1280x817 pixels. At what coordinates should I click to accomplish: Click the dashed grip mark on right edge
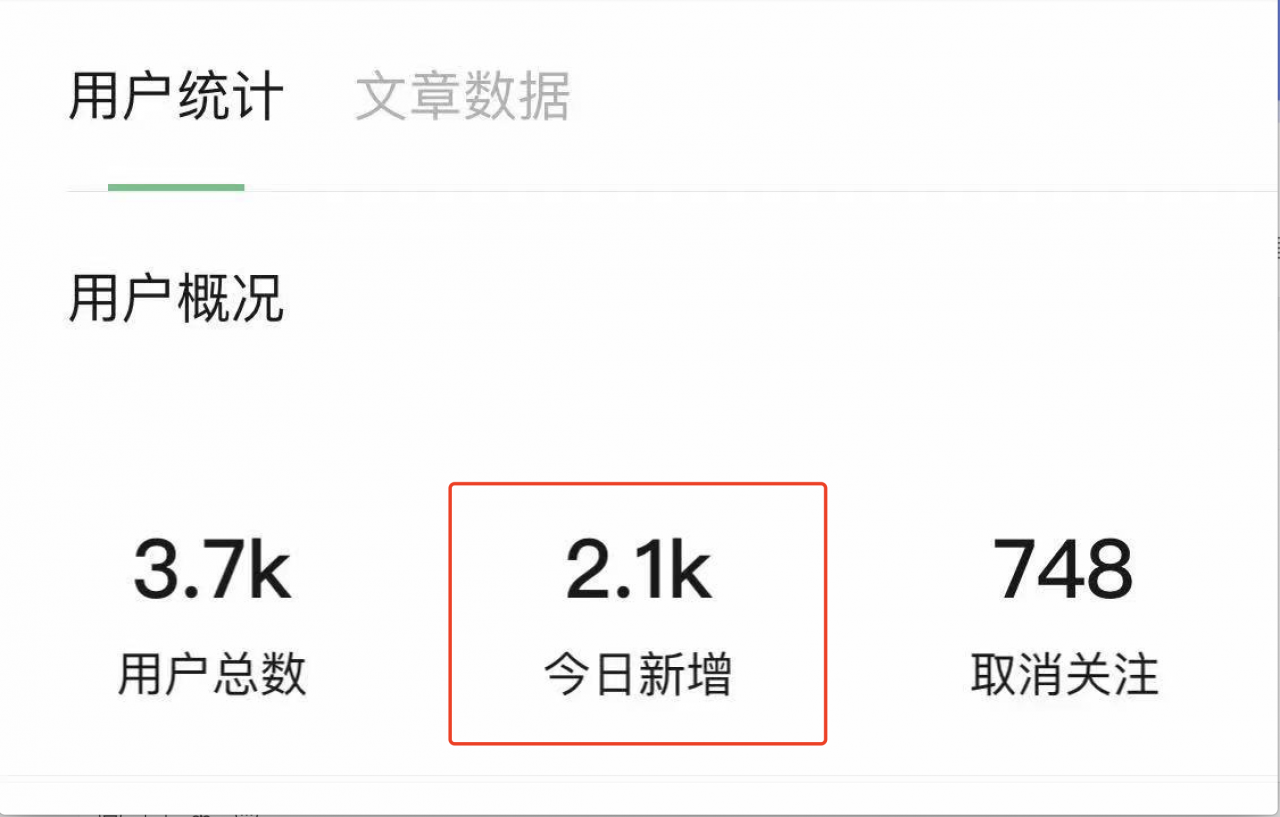coord(1276,246)
